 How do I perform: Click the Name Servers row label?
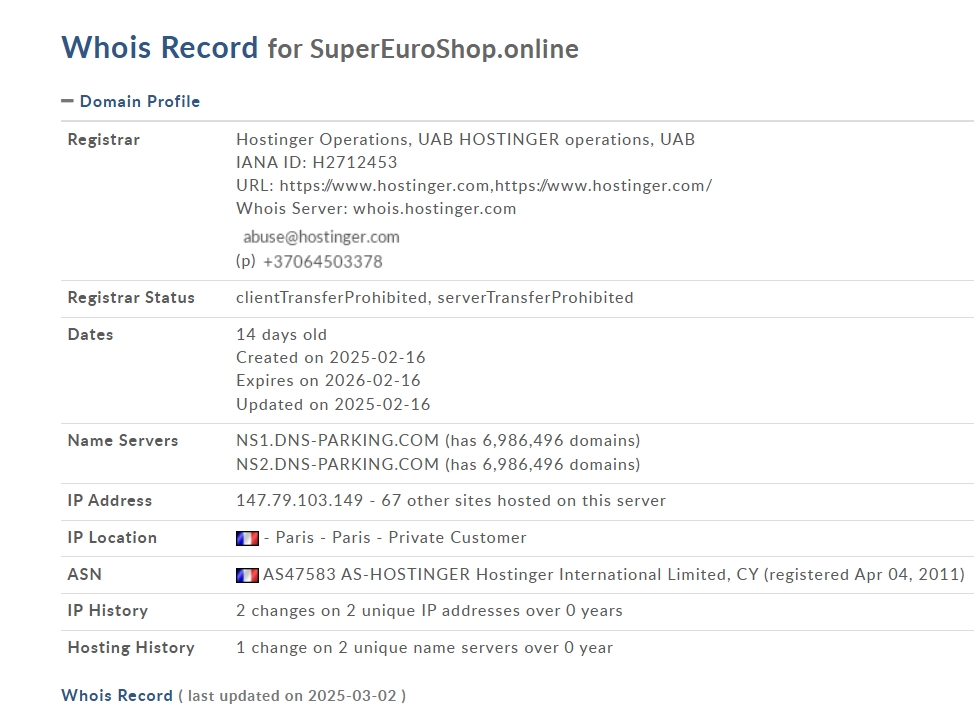123,441
